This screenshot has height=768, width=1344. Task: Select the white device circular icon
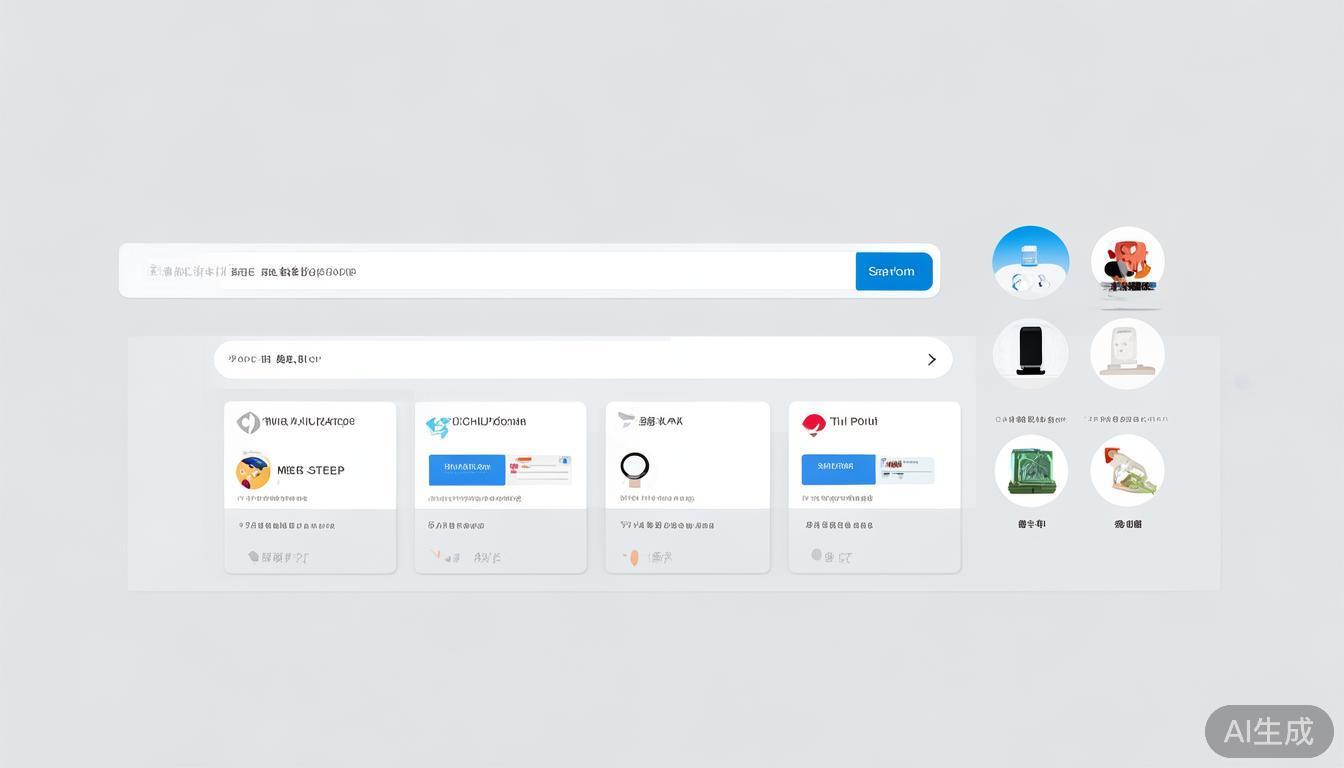point(1127,353)
